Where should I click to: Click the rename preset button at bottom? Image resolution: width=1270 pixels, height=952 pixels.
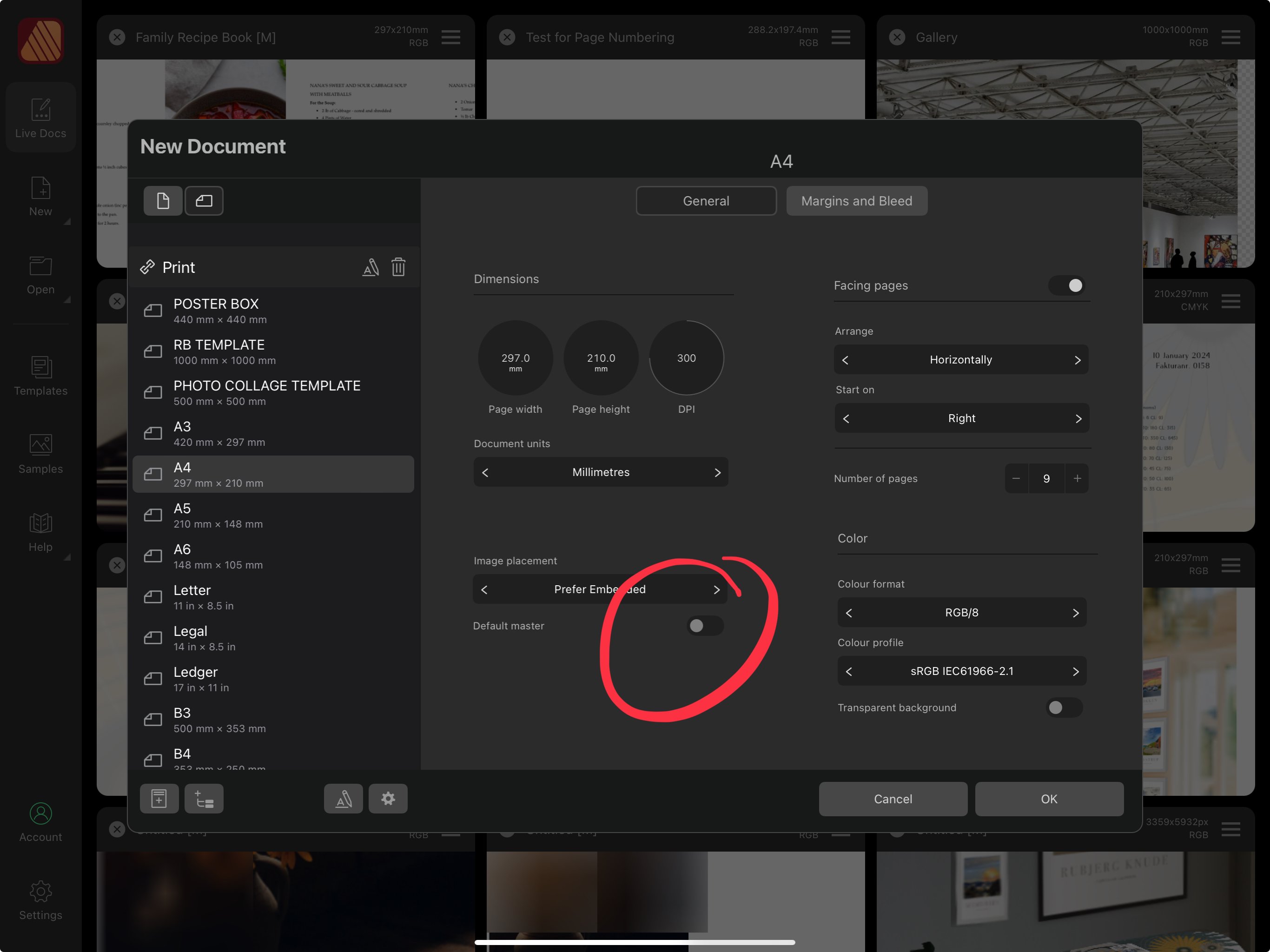(344, 799)
